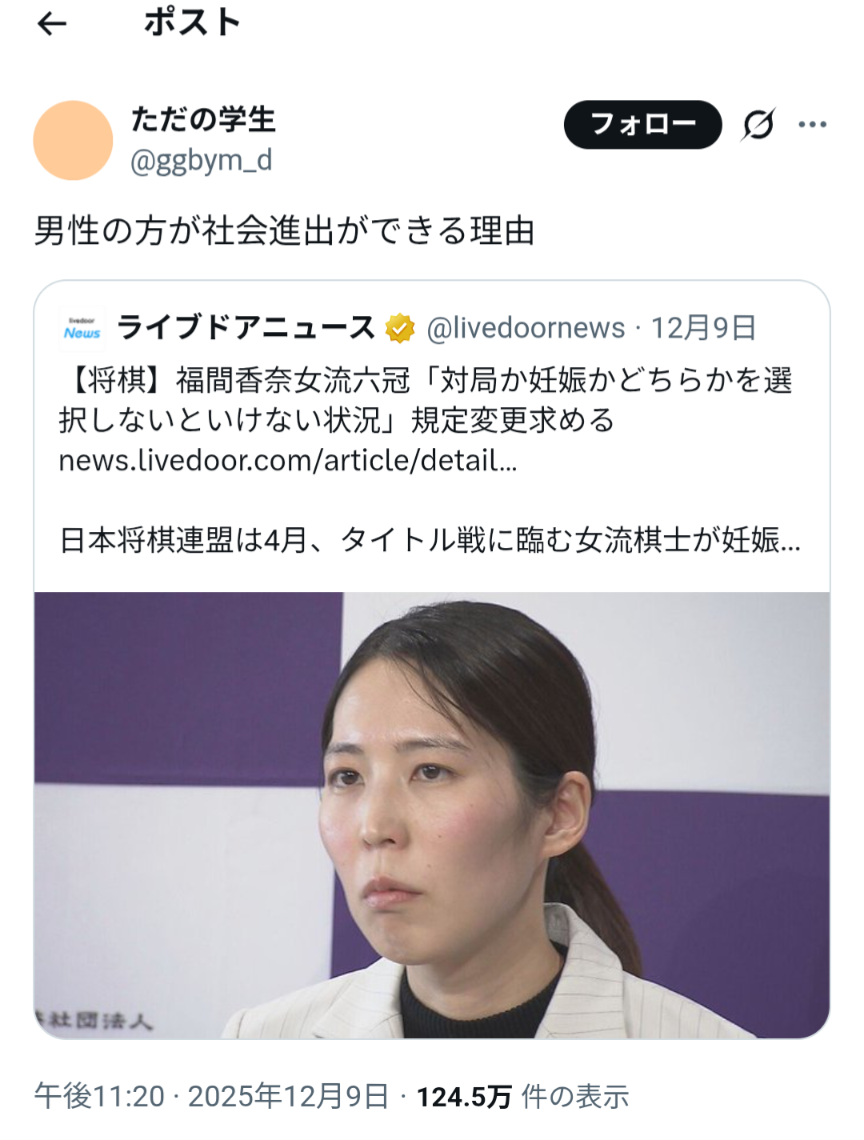Open the quoted post's news photo
Screen dimensions: 864x1140
point(432,815)
